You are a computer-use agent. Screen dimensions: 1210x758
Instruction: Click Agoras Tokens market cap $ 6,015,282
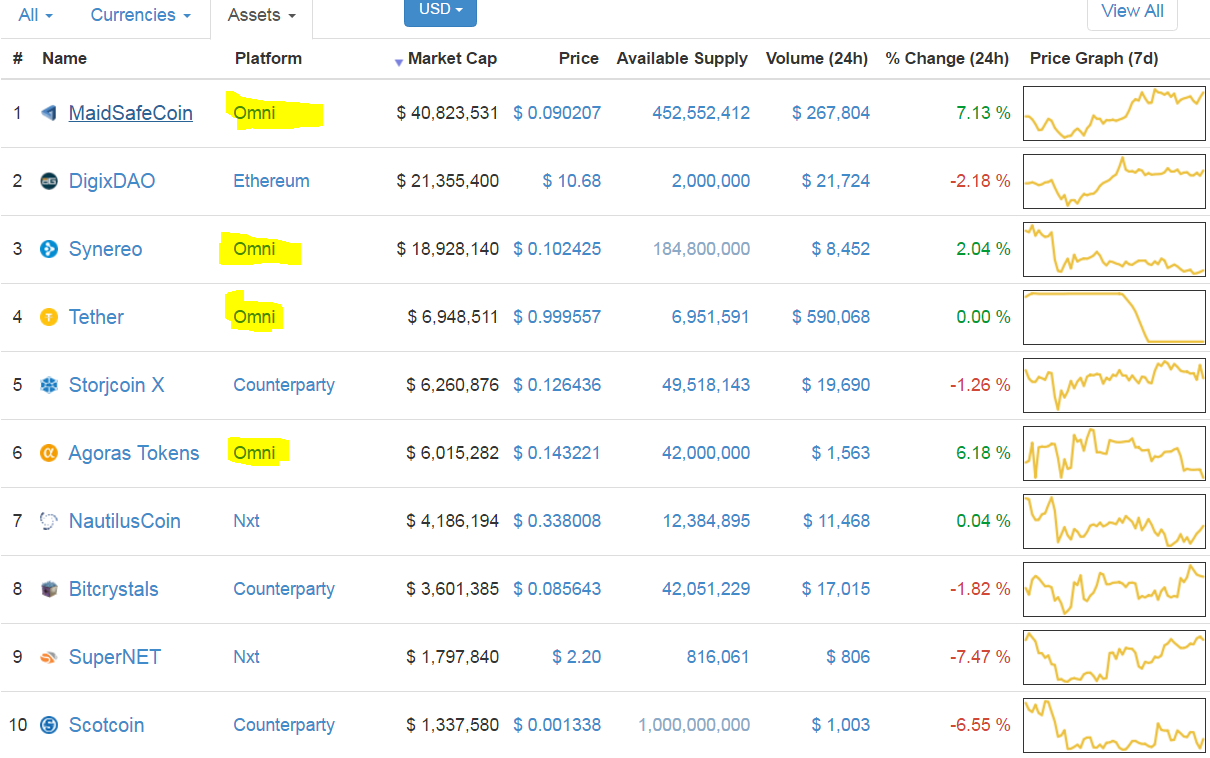(452, 453)
